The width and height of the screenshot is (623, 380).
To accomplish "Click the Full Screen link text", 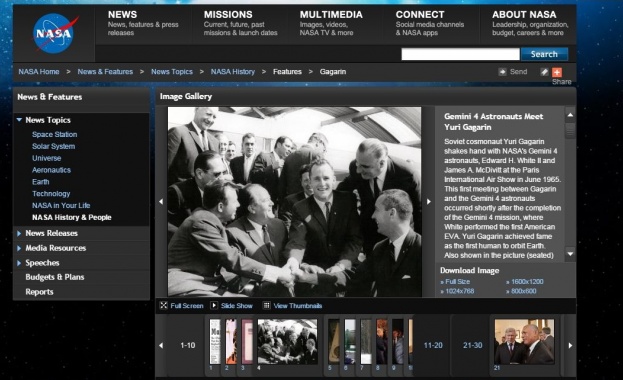I will 187,306.
